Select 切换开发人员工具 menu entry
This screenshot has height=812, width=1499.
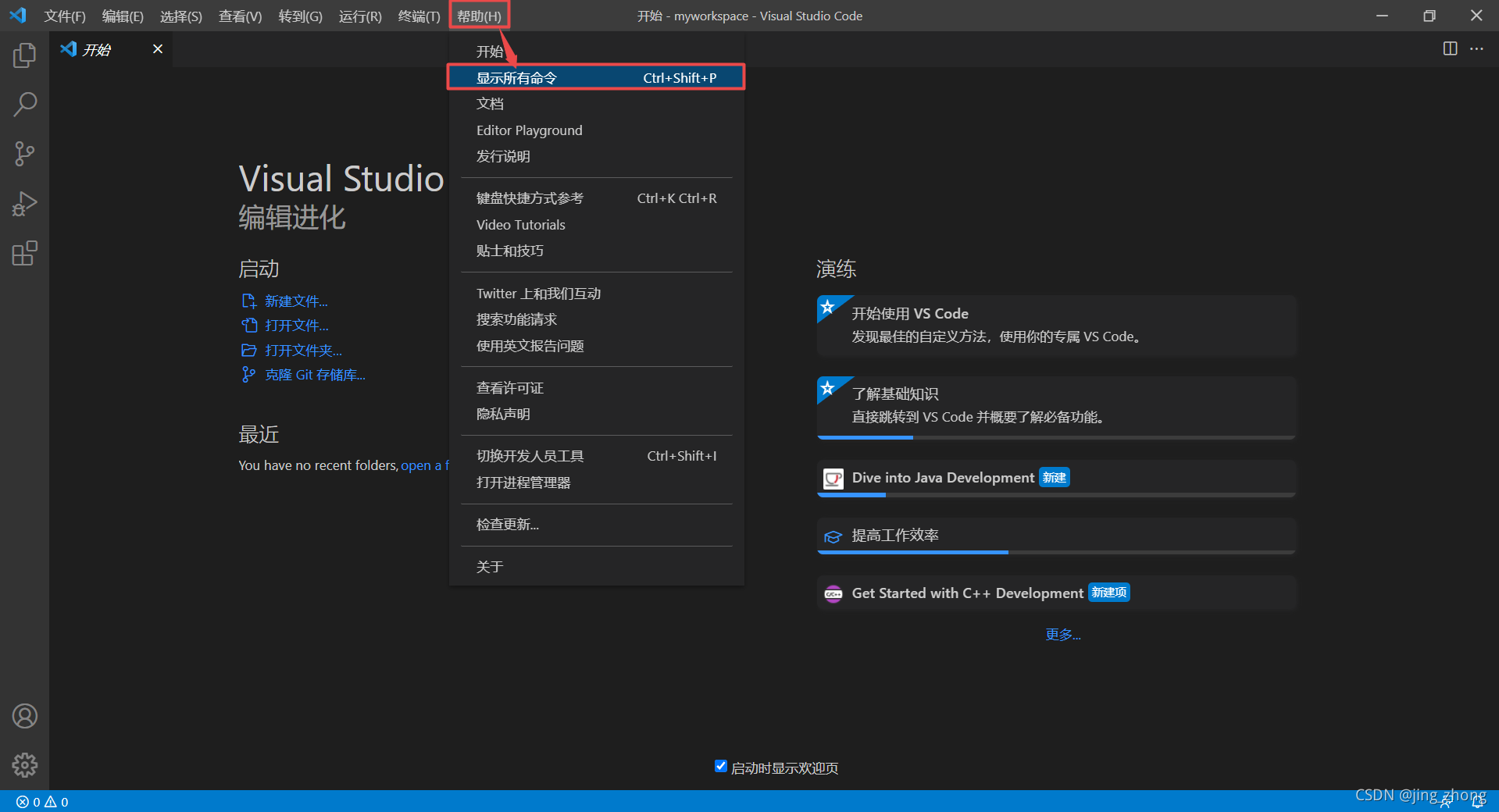597,456
